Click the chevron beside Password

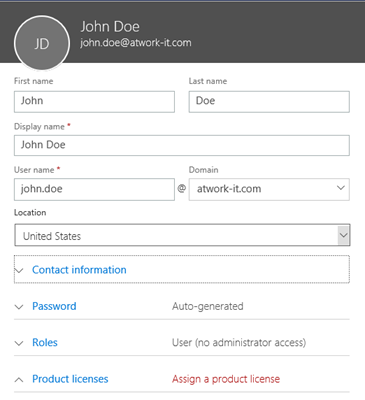(x=19, y=307)
